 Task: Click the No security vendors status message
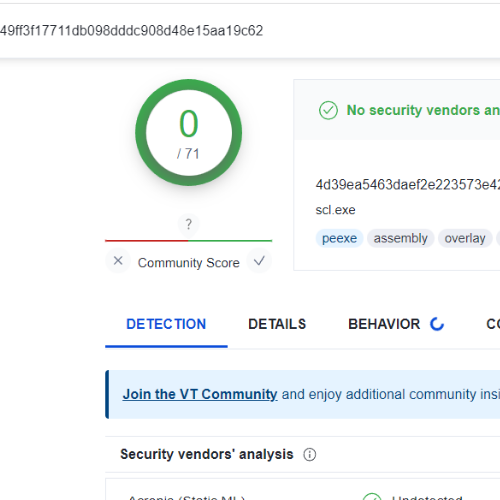click(423, 110)
